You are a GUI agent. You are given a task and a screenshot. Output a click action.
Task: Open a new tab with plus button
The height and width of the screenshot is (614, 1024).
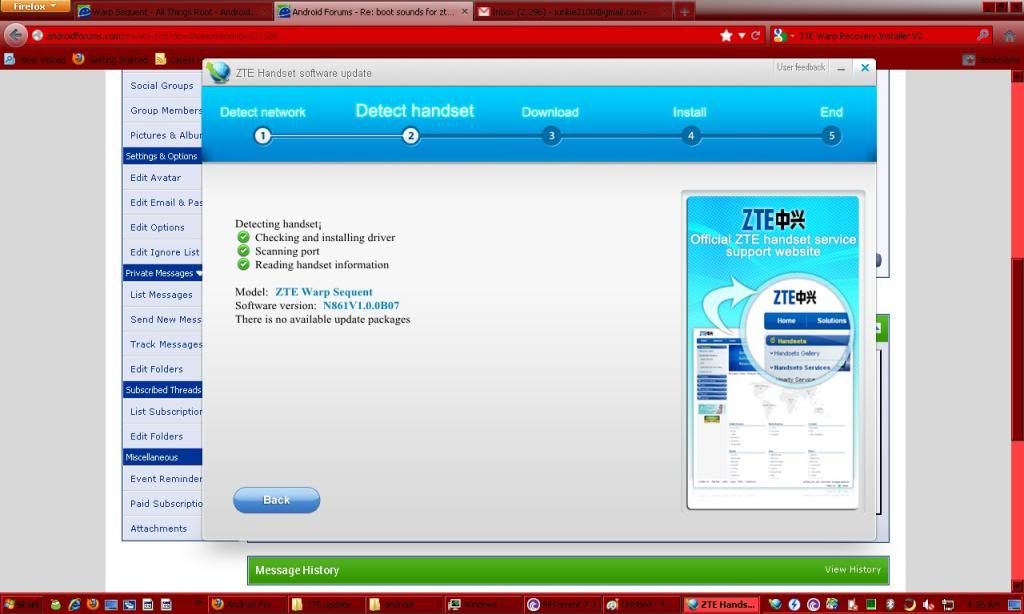pyautogui.click(x=684, y=12)
